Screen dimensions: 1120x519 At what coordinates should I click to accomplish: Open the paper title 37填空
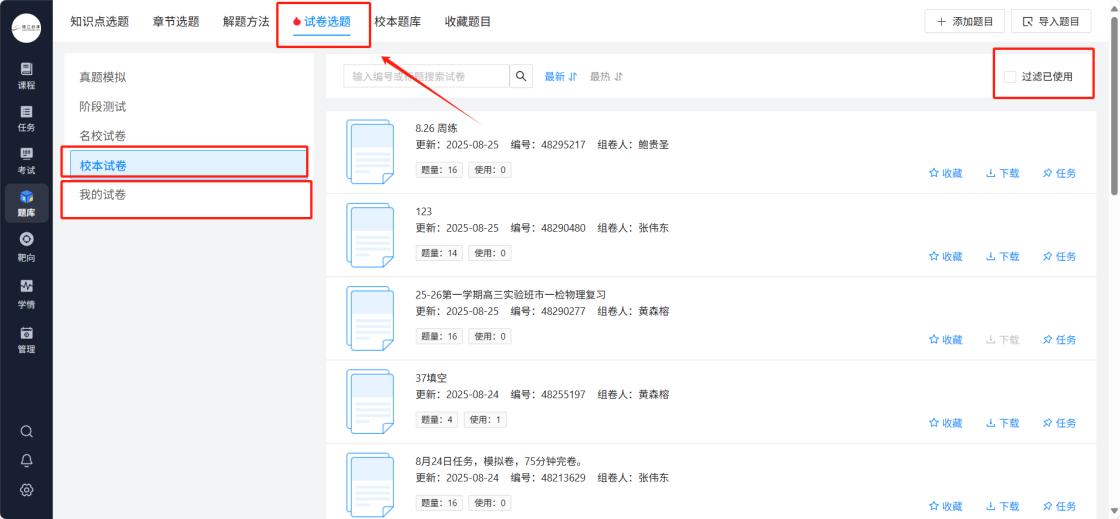(431, 378)
